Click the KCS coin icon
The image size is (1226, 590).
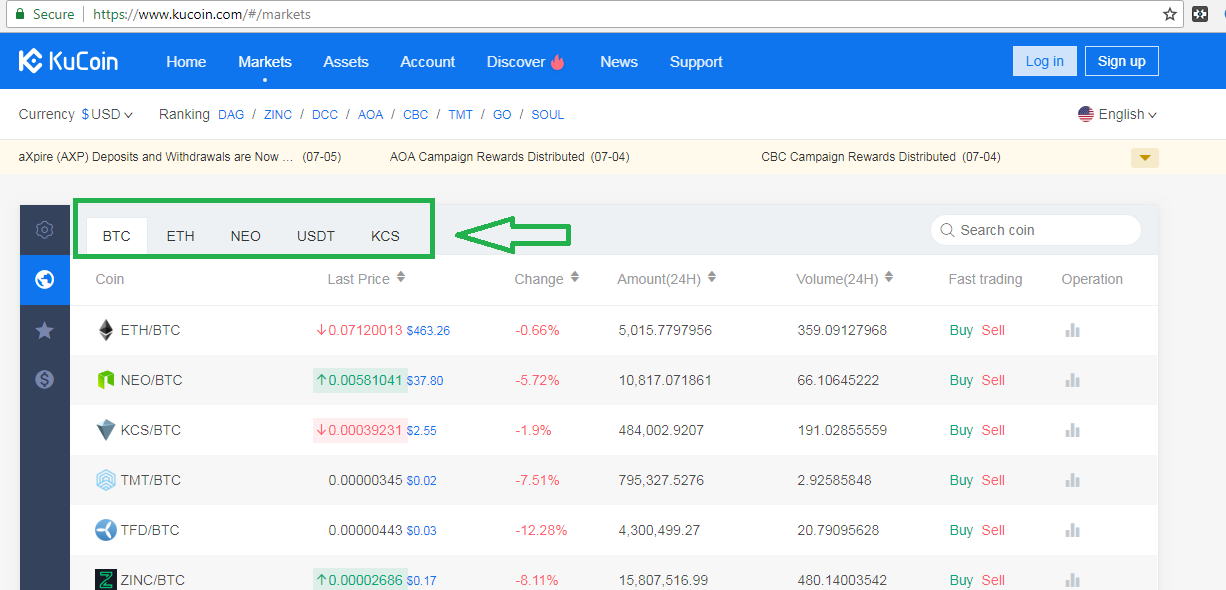click(105, 430)
